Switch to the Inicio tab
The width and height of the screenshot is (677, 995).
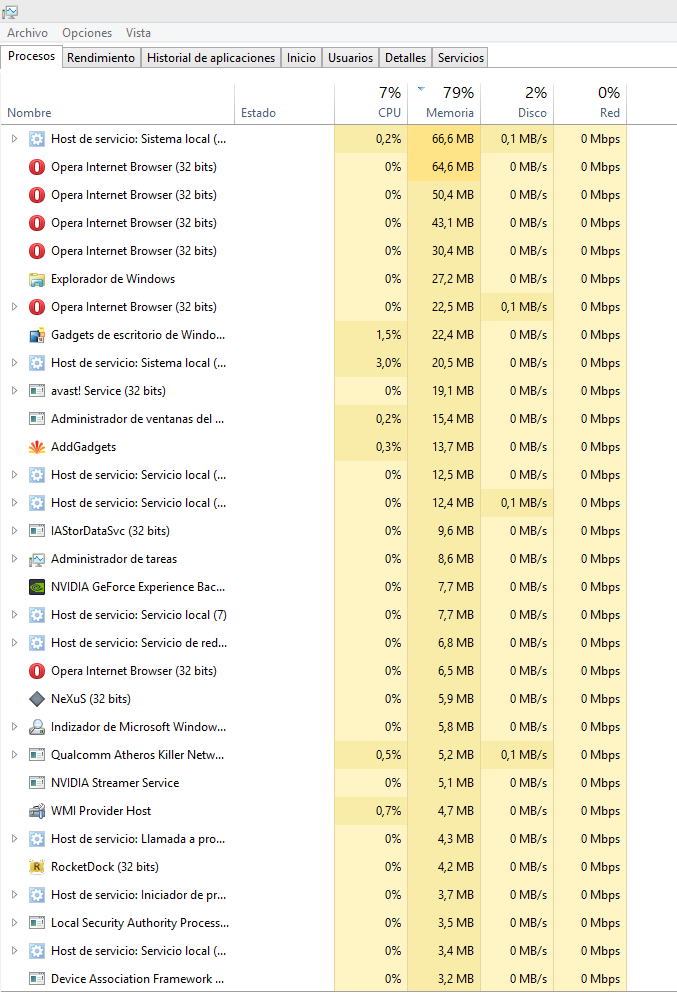click(301, 58)
